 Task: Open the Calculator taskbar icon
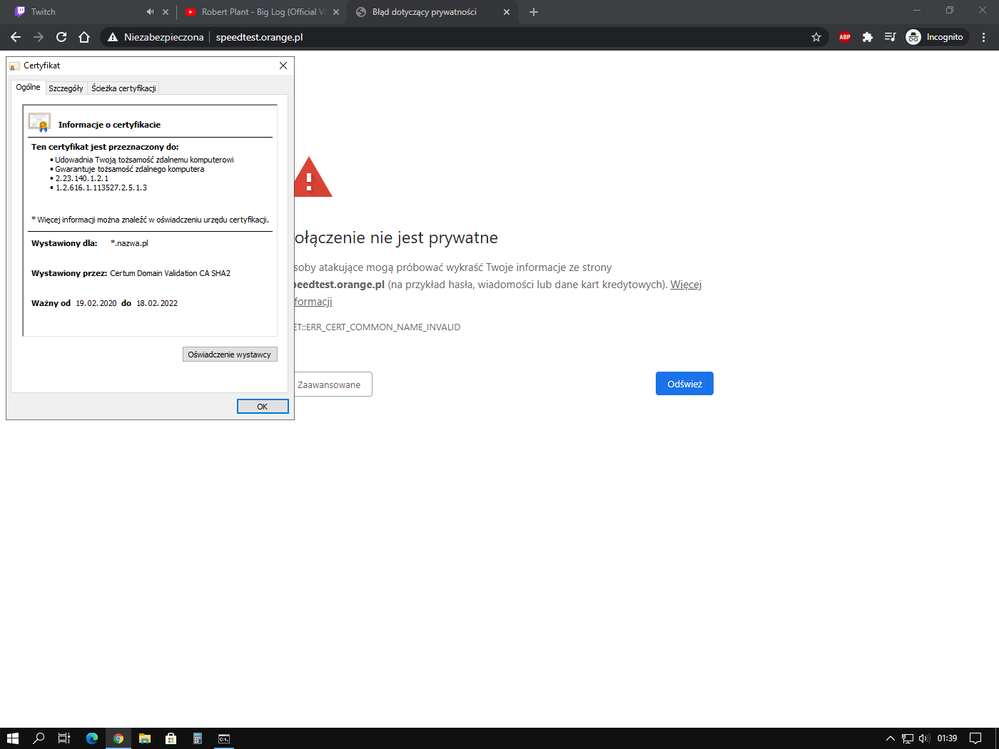point(198,738)
